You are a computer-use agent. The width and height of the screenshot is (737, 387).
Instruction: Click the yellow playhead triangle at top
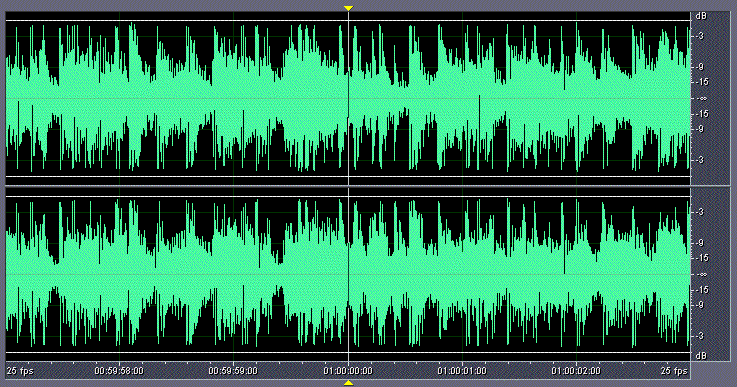[348, 8]
